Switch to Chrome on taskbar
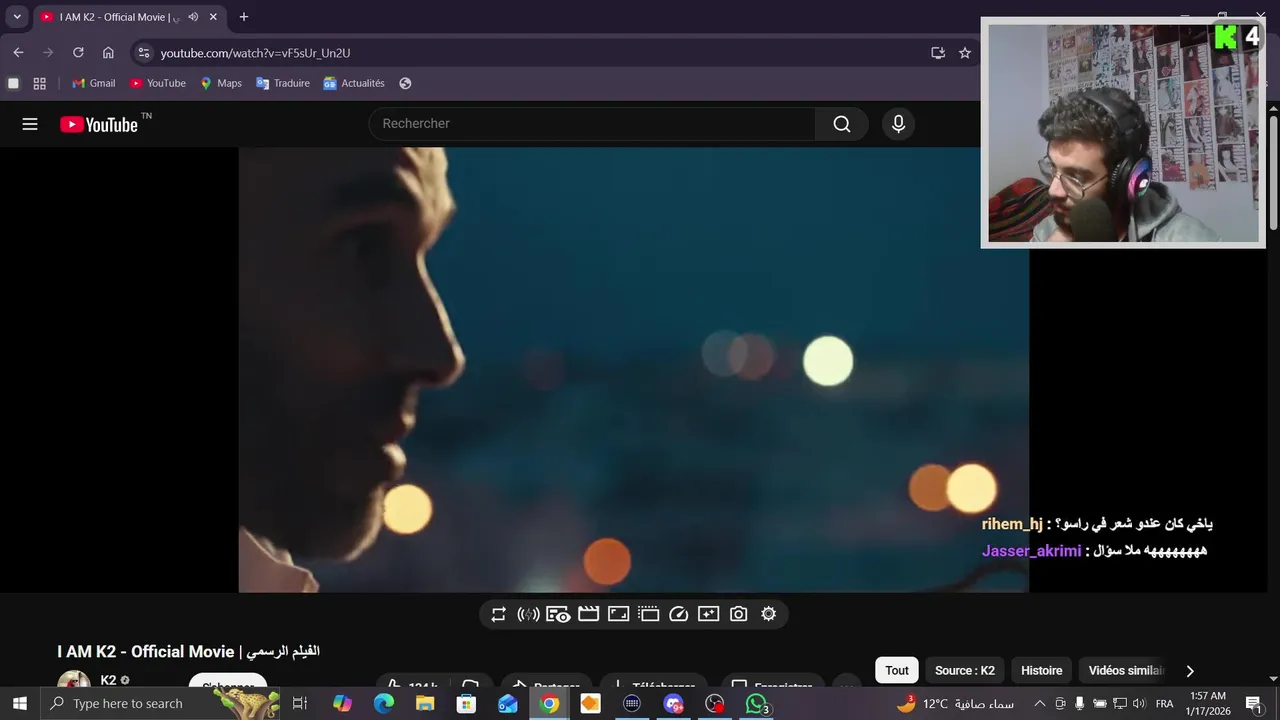This screenshot has width=1280, height=720. pyautogui.click(x=549, y=704)
